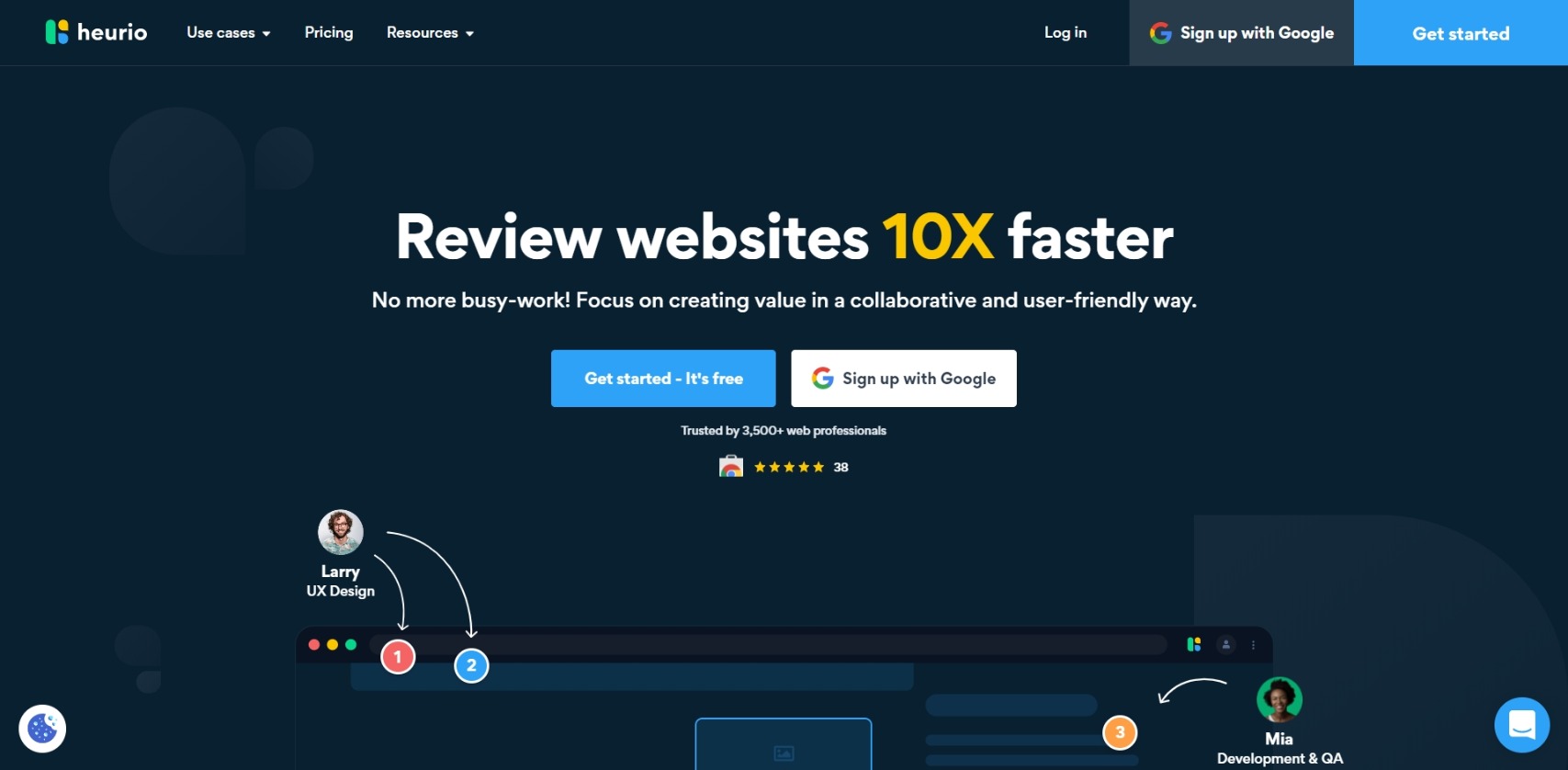The image size is (1568, 770).
Task: Open cookie preferences icon
Action: (x=42, y=729)
